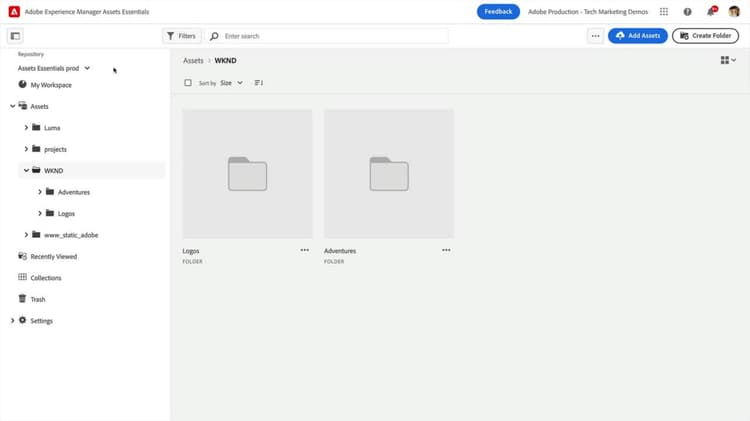
Task: Open Assets Essentials prod repository dropdown
Action: [x=54, y=68]
